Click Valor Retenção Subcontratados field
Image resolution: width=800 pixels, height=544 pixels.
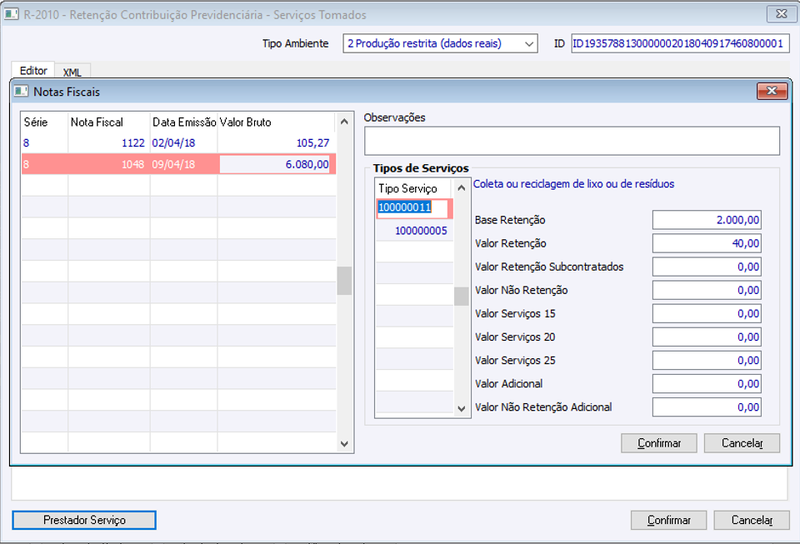coord(707,267)
